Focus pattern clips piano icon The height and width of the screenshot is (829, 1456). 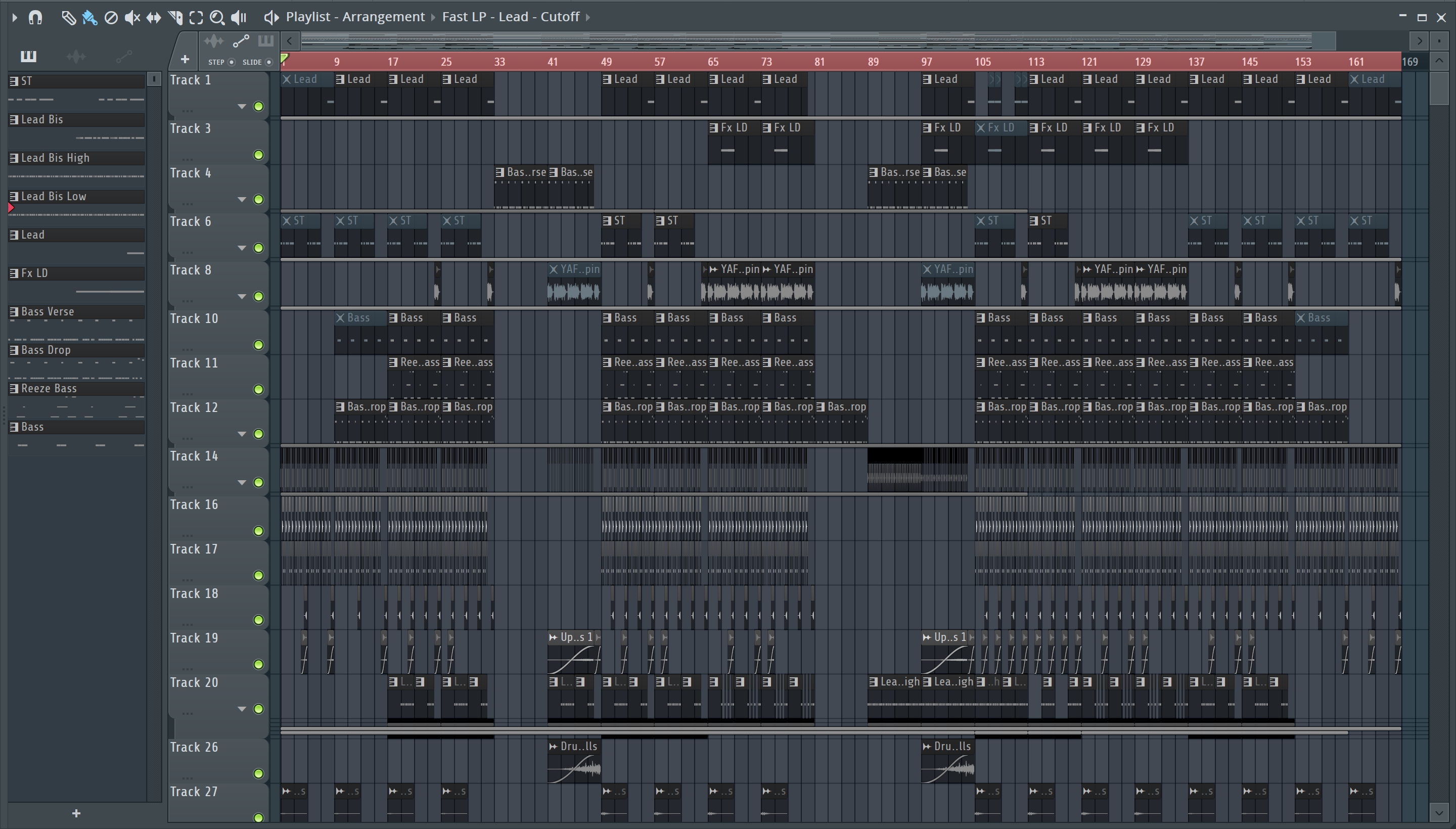[265, 40]
